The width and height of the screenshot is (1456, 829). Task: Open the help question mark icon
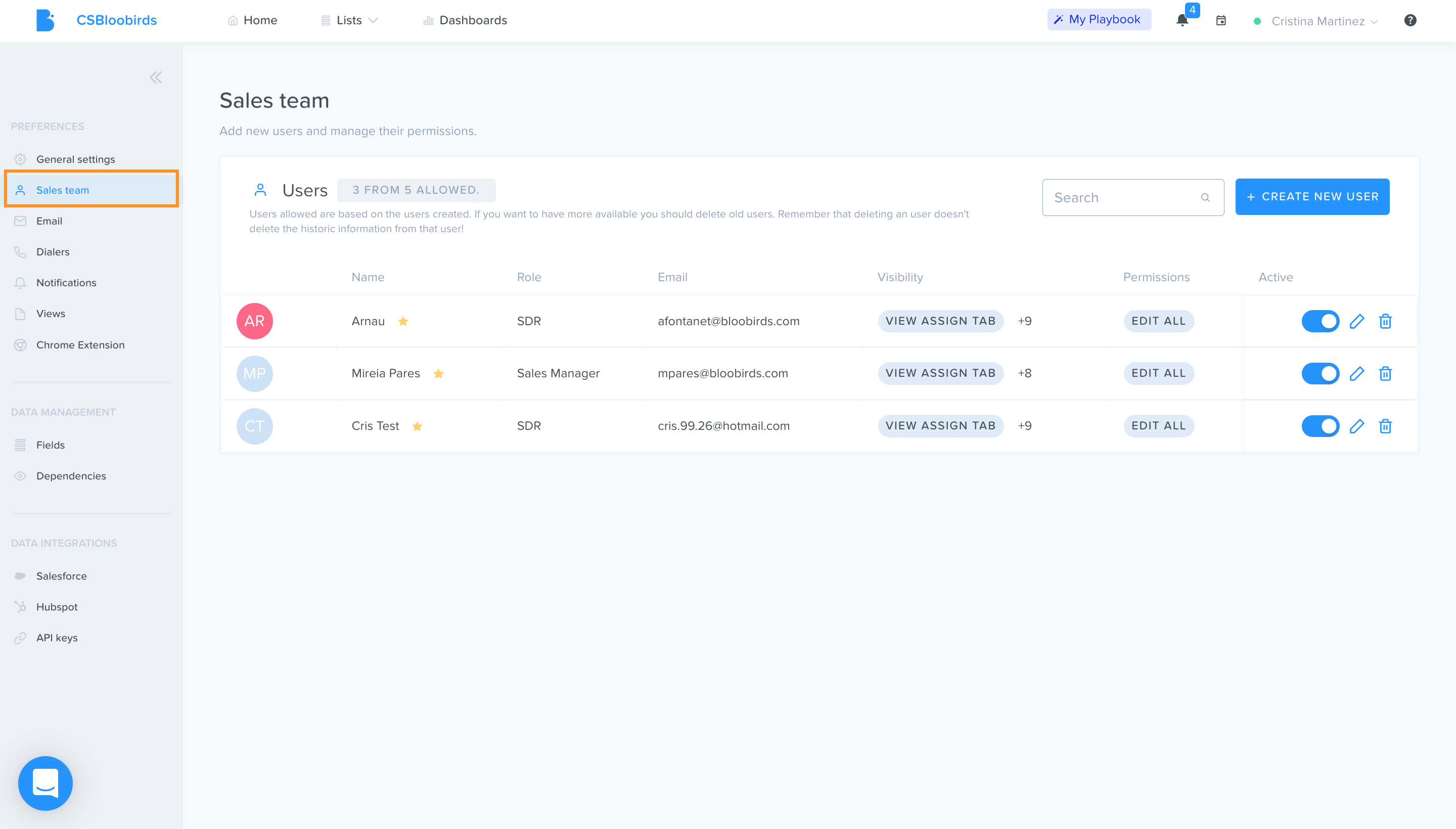coord(1410,21)
